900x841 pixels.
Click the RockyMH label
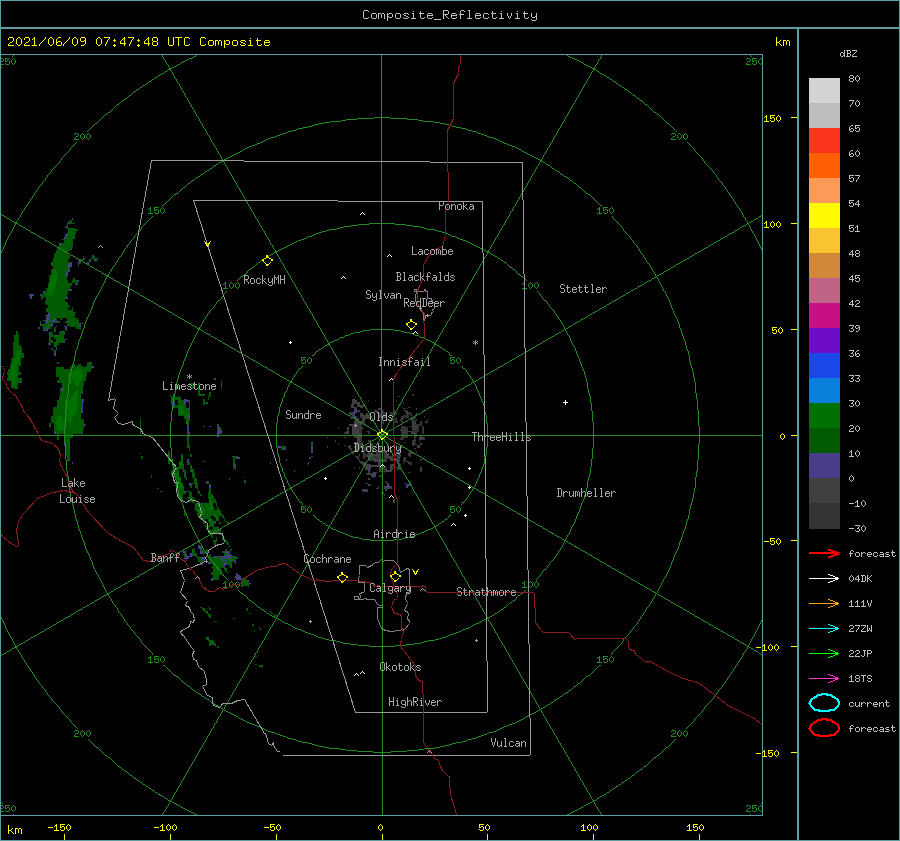264,280
